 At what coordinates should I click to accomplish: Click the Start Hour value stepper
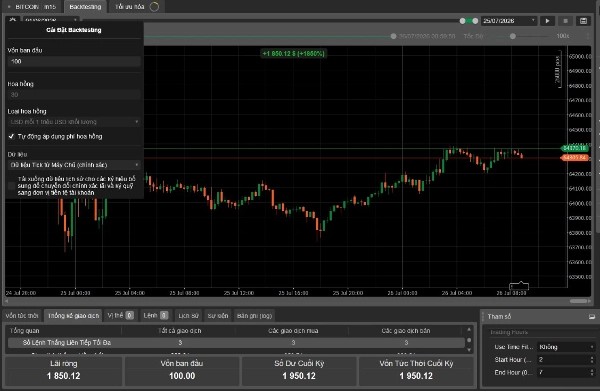[592, 360]
